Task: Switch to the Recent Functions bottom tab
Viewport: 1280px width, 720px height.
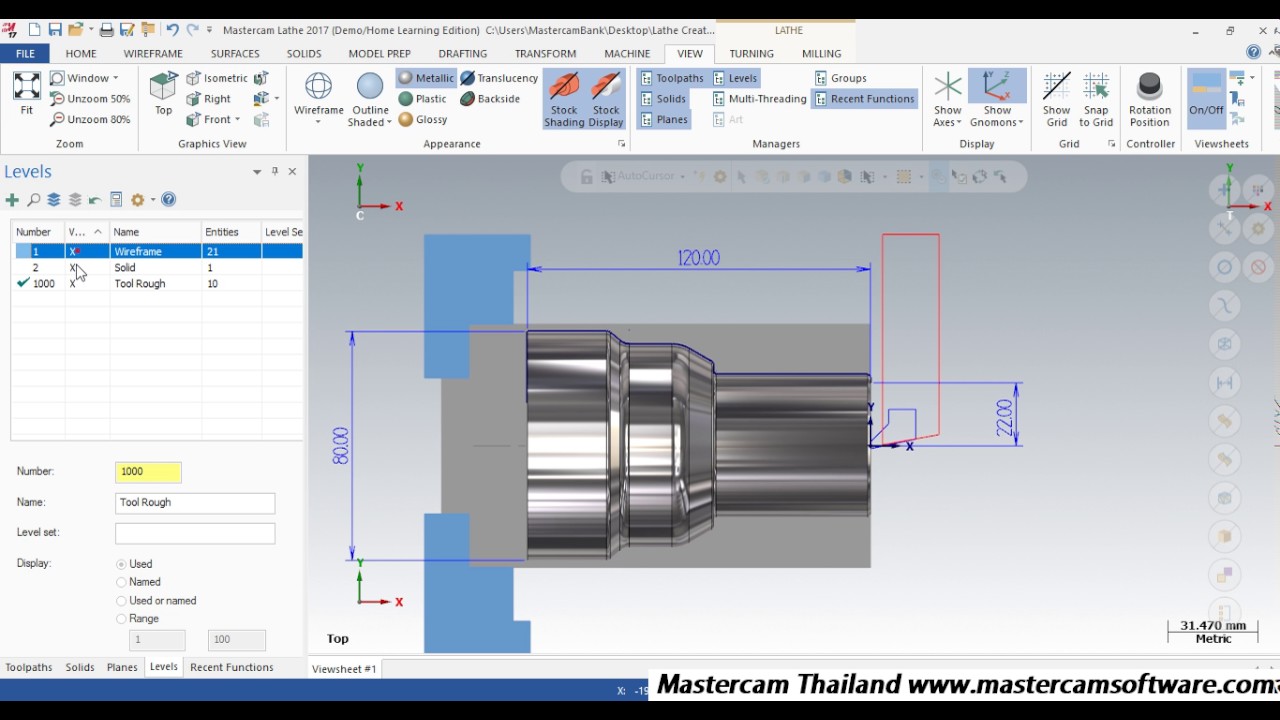Action: 231,667
